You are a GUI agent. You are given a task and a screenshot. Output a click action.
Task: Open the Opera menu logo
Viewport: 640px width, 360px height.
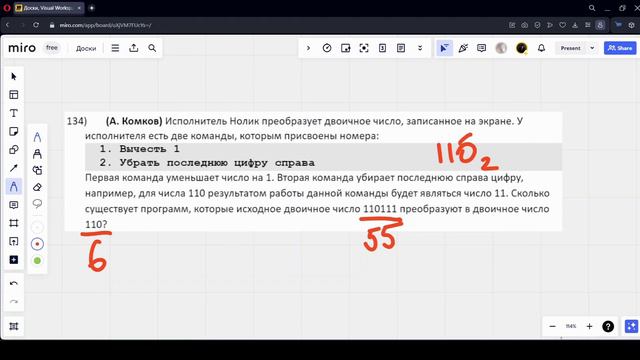[6, 8]
